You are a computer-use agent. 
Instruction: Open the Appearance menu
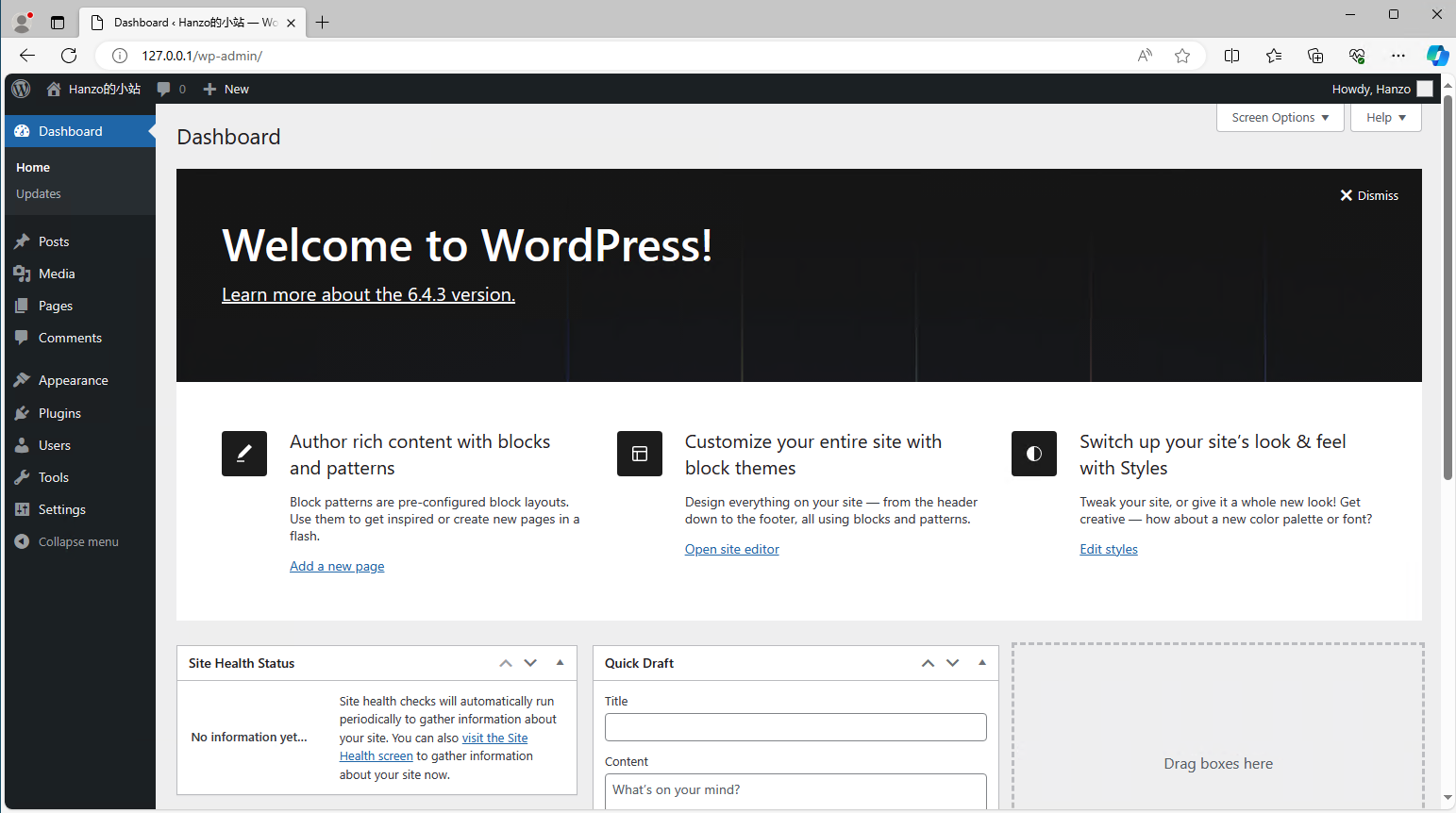(79, 380)
